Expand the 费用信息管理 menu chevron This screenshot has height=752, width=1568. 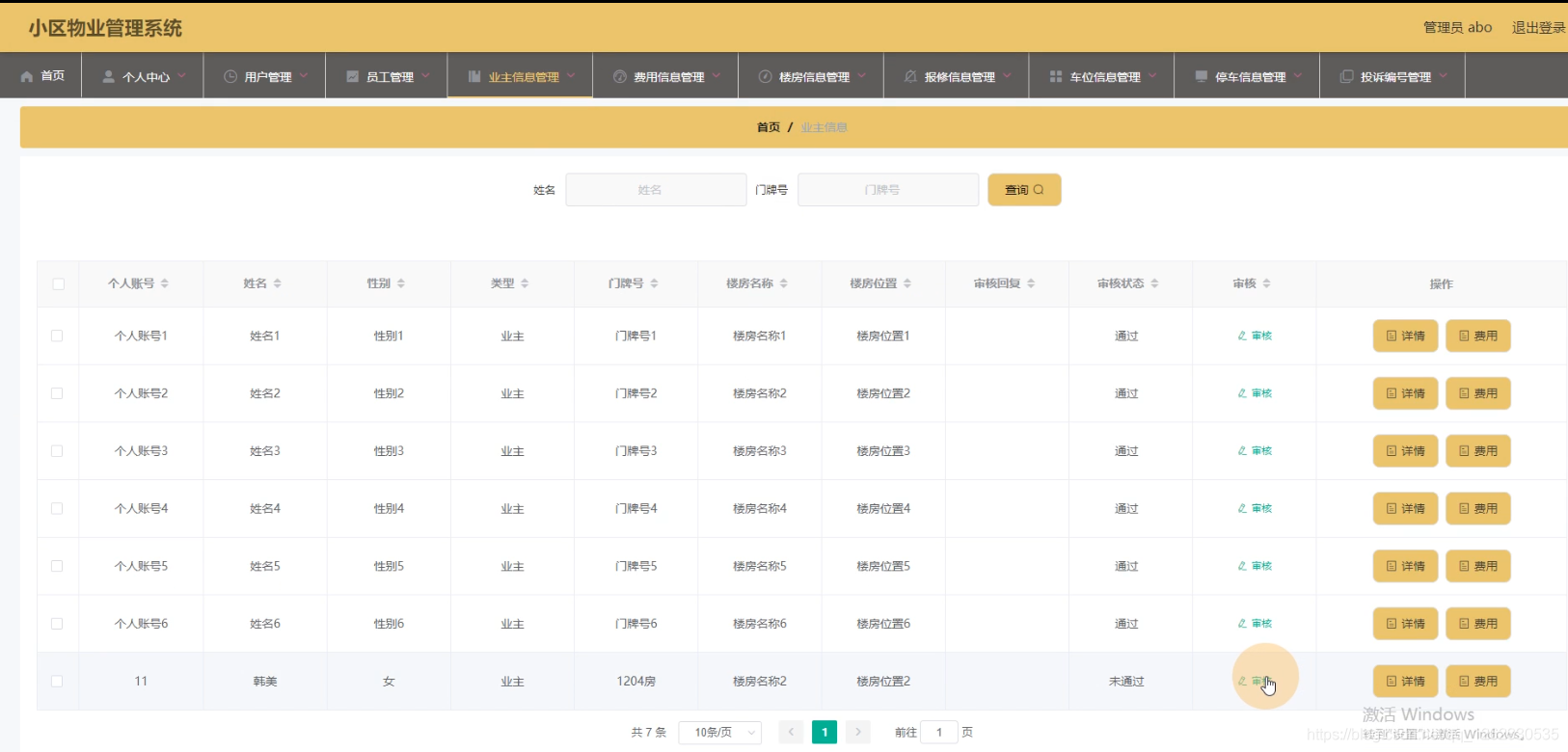716,75
